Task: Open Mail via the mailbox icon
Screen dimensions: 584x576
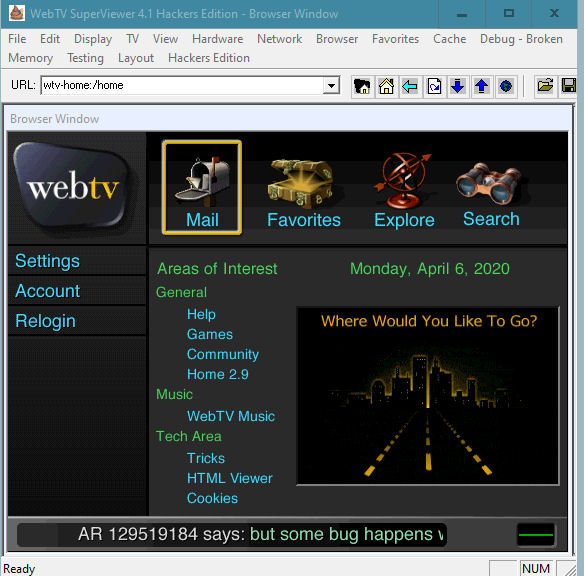Action: (202, 187)
